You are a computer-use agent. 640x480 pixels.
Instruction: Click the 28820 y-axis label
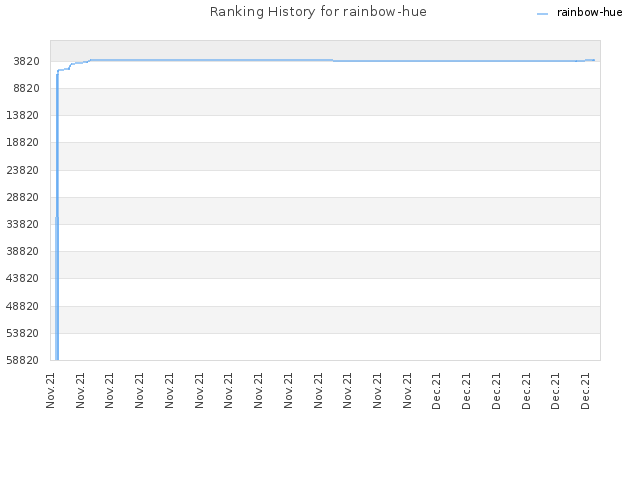tap(23, 198)
